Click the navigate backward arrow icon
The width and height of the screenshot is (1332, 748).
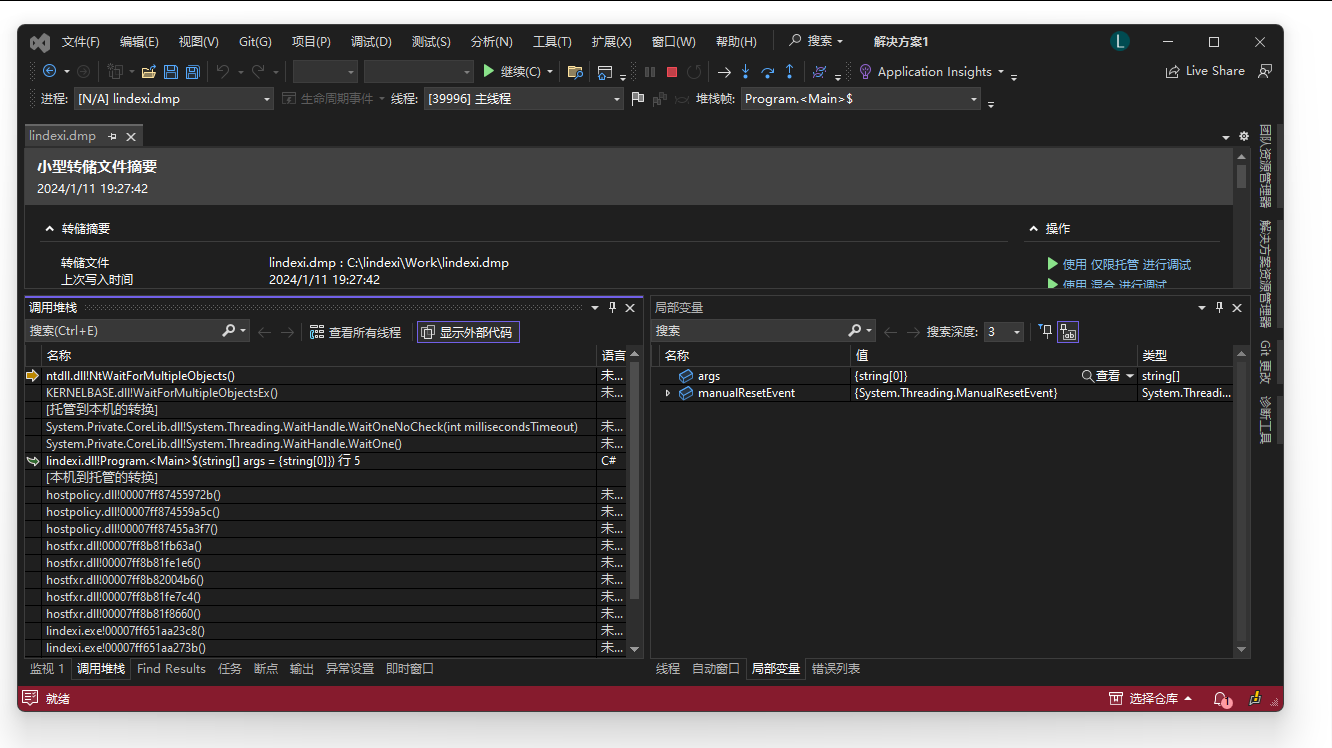49,72
